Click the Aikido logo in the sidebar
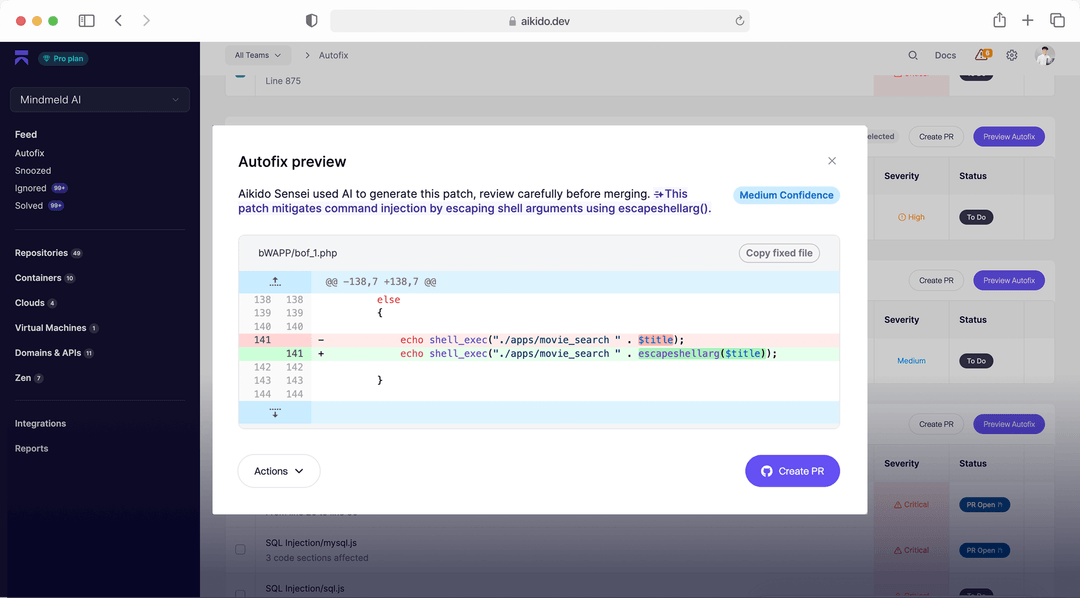Image resolution: width=1080 pixels, height=598 pixels. [x=21, y=57]
